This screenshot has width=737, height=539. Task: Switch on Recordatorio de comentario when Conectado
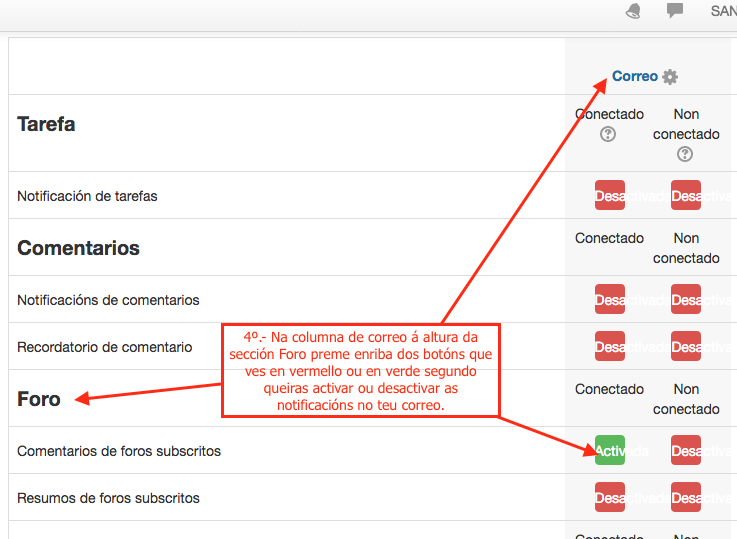click(x=610, y=347)
